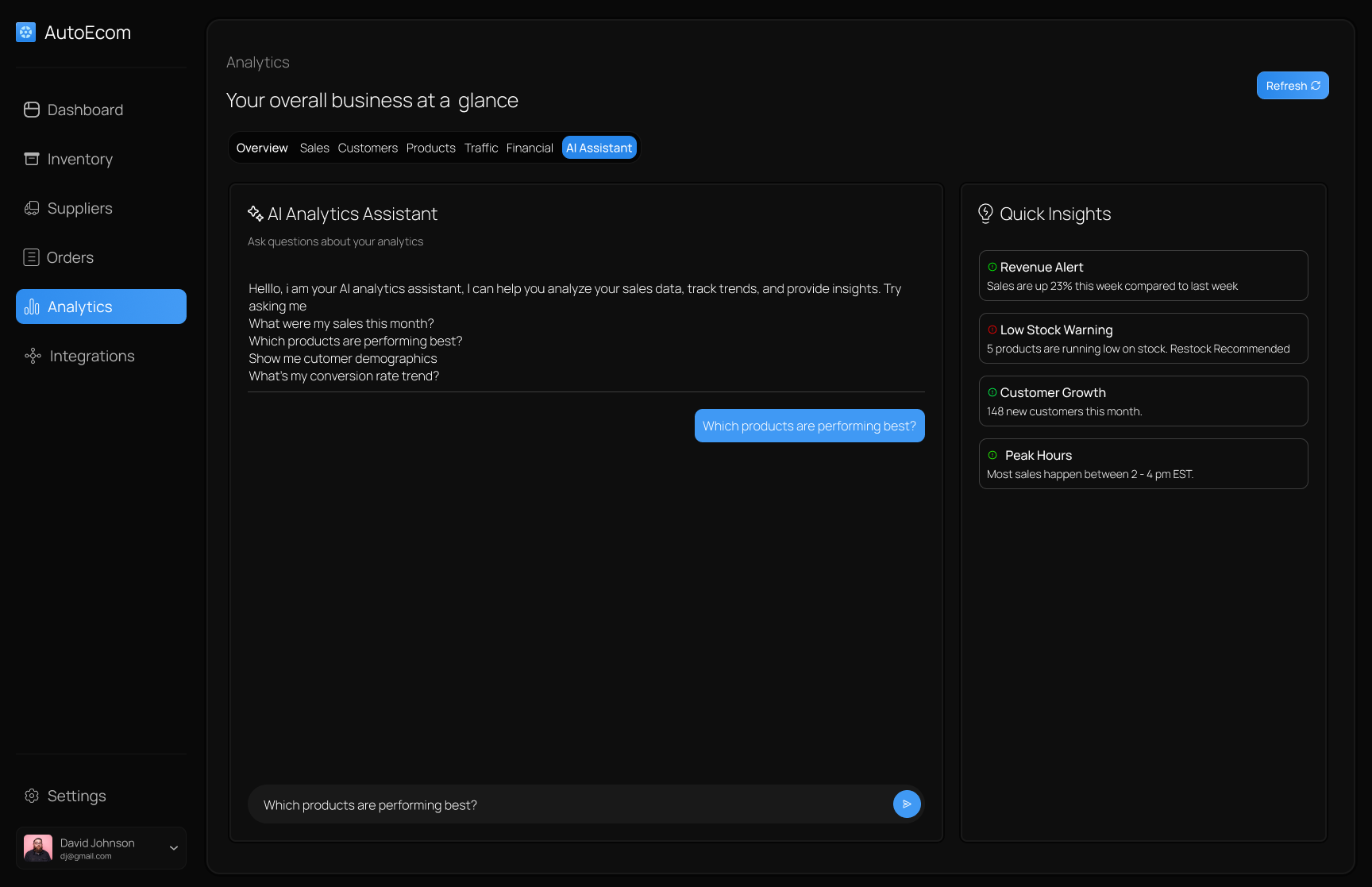The image size is (1372, 887).
Task: Select the Traffic tab
Action: click(x=481, y=148)
